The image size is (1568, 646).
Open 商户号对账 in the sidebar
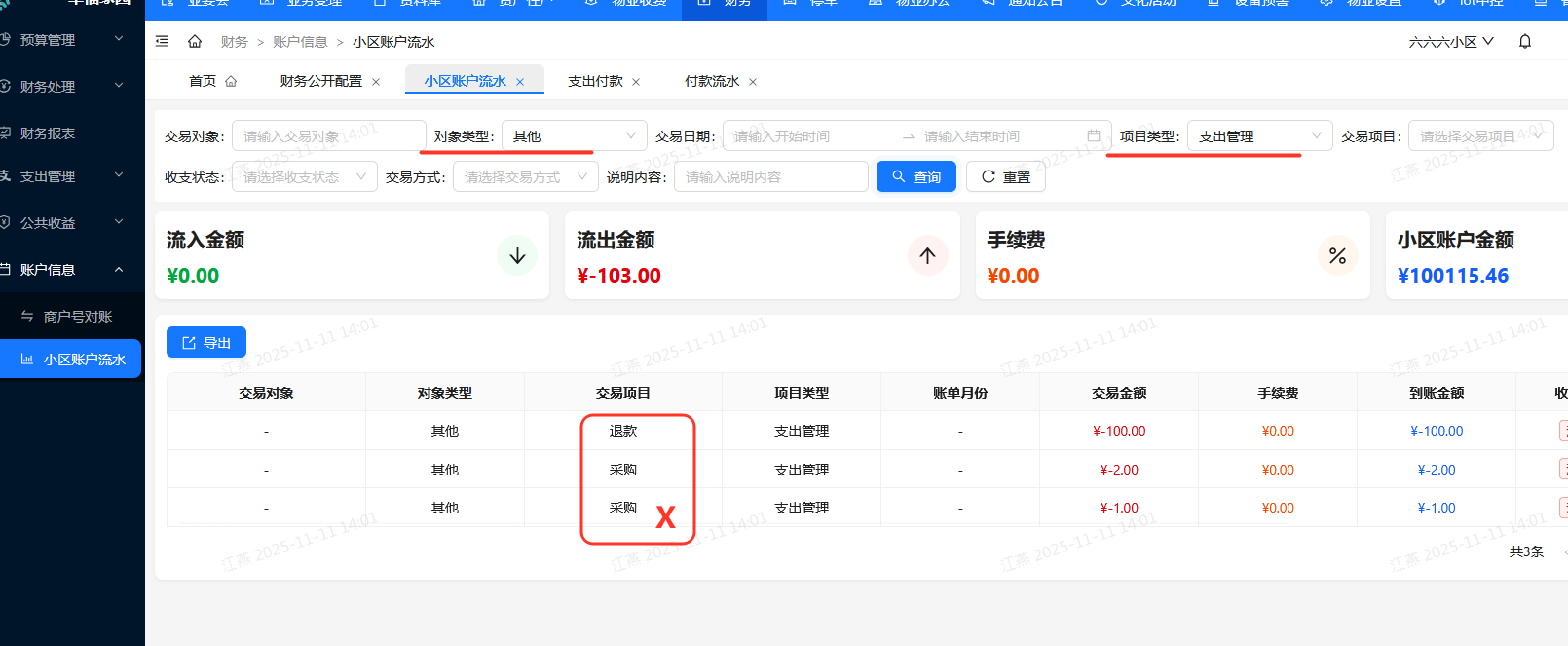pyautogui.click(x=78, y=317)
